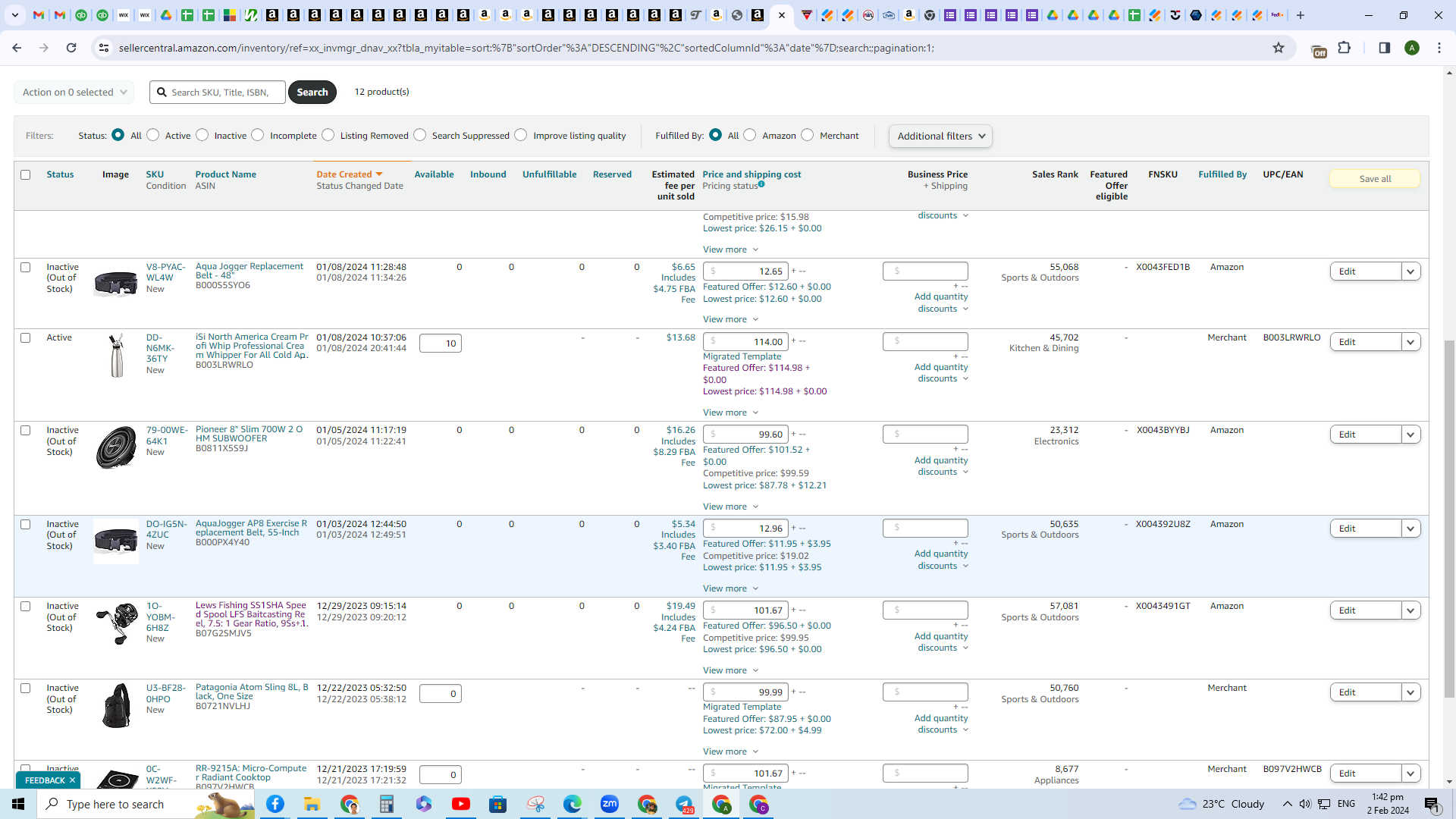This screenshot has height=819, width=1456.
Task: Open Edit dropdown arrow for Patagonia Atom Sling
Action: pos(1410,692)
